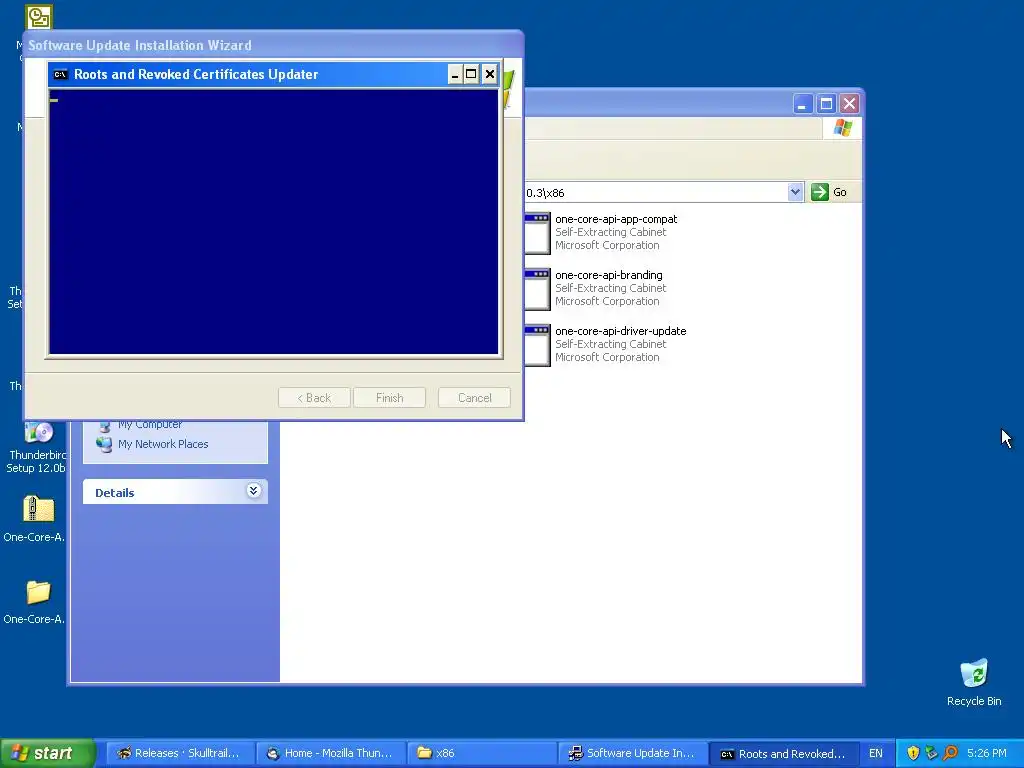
Task: Click the one-core-api-branding file icon
Action: (x=537, y=289)
